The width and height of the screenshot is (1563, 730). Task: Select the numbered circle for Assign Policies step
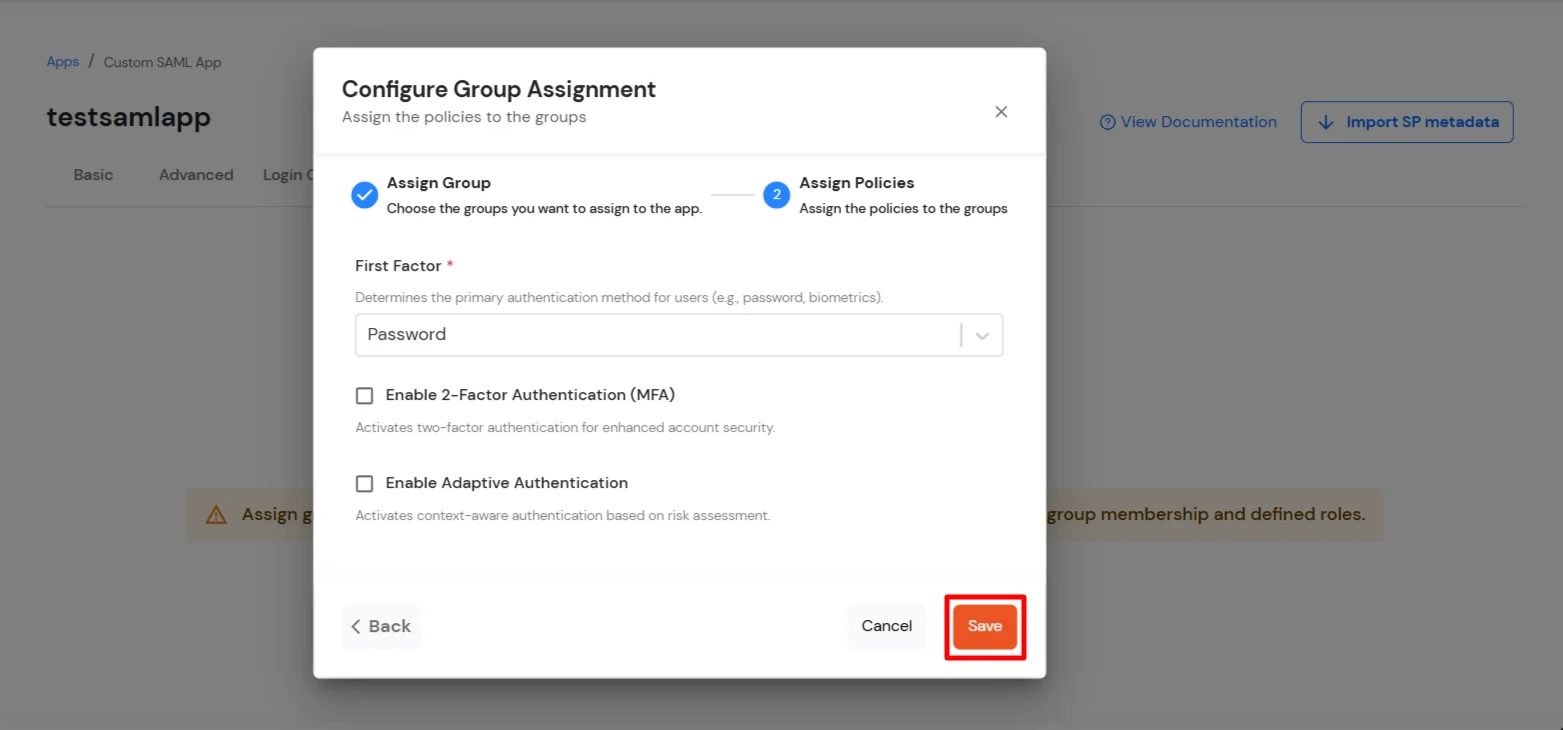point(777,195)
